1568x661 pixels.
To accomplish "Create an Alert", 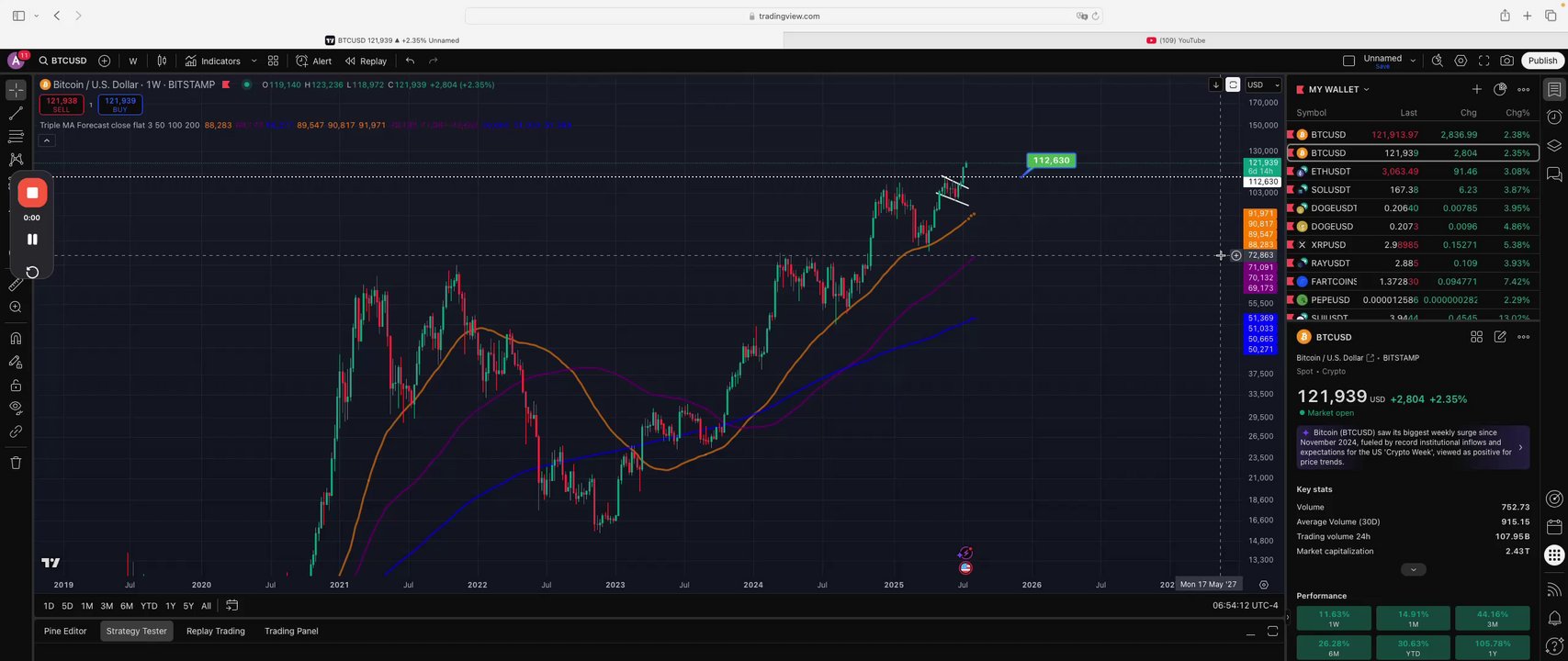I will (314, 61).
